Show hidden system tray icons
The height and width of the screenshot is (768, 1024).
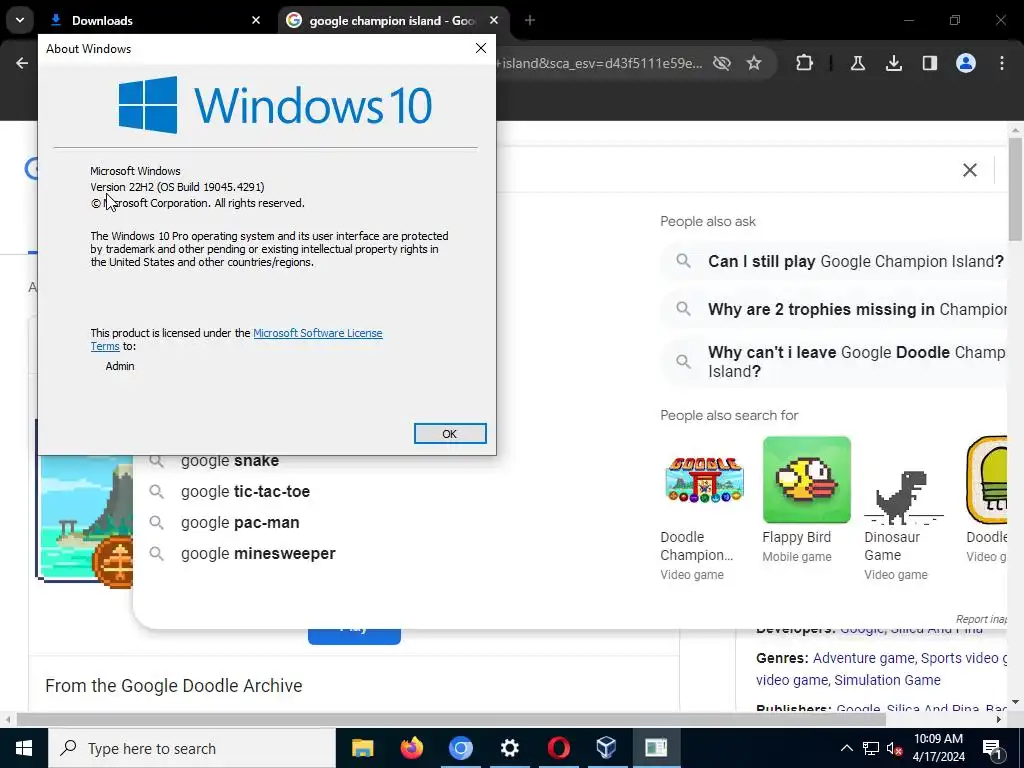click(846, 748)
